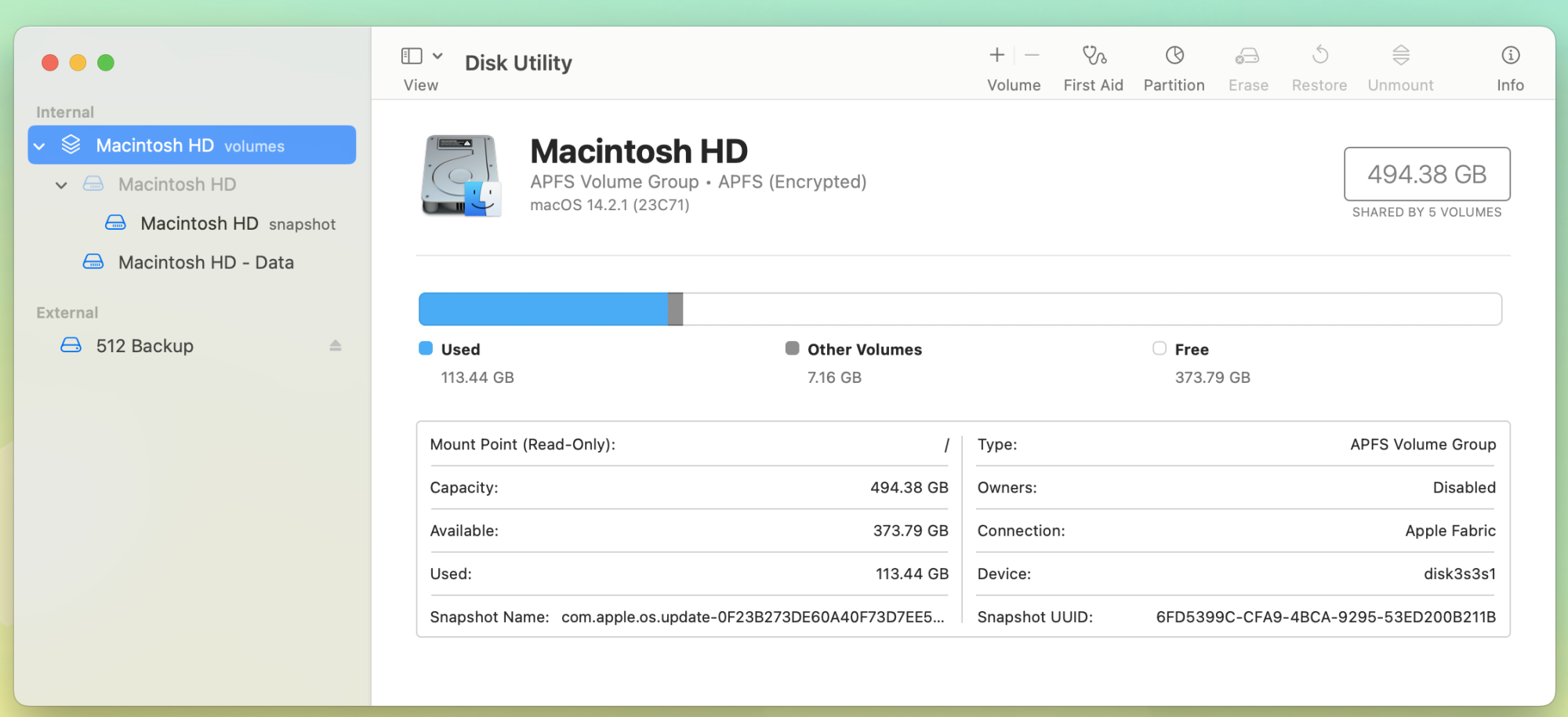Add a volume with the plus icon
Image resolution: width=1568 pixels, height=717 pixels.
(996, 55)
